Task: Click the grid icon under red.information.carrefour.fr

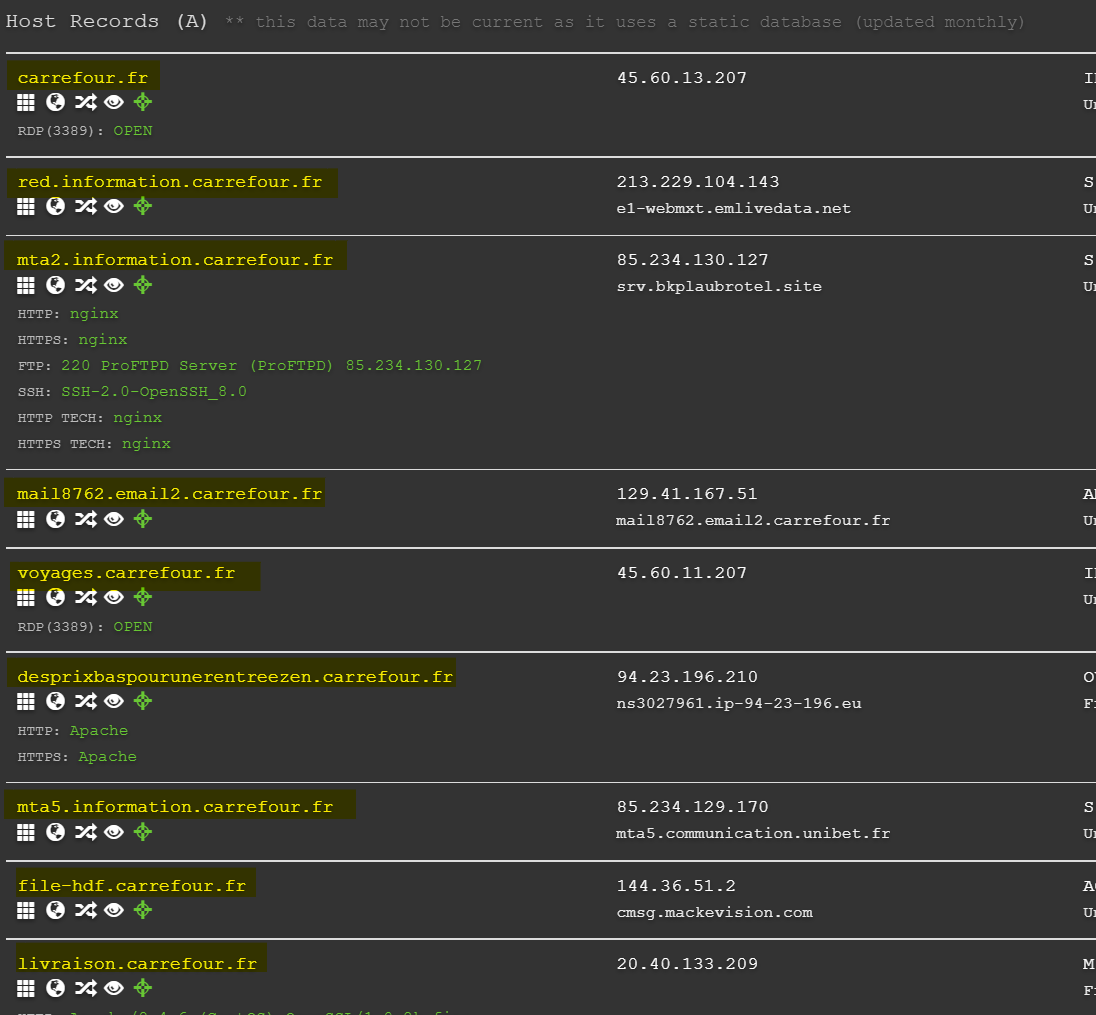Action: coord(26,206)
